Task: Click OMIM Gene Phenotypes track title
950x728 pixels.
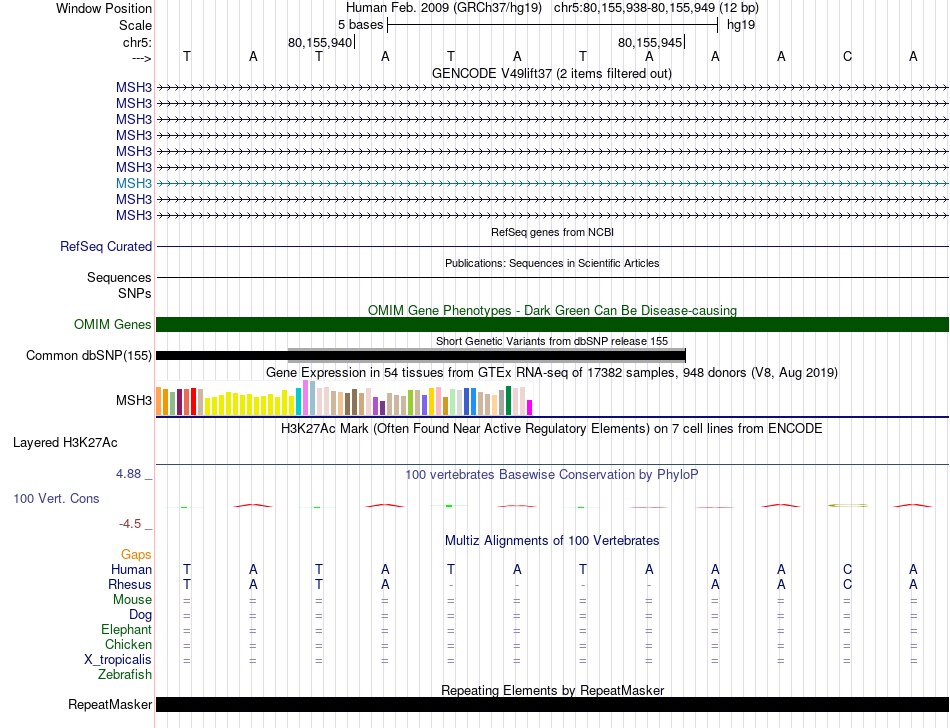Action: [552, 310]
